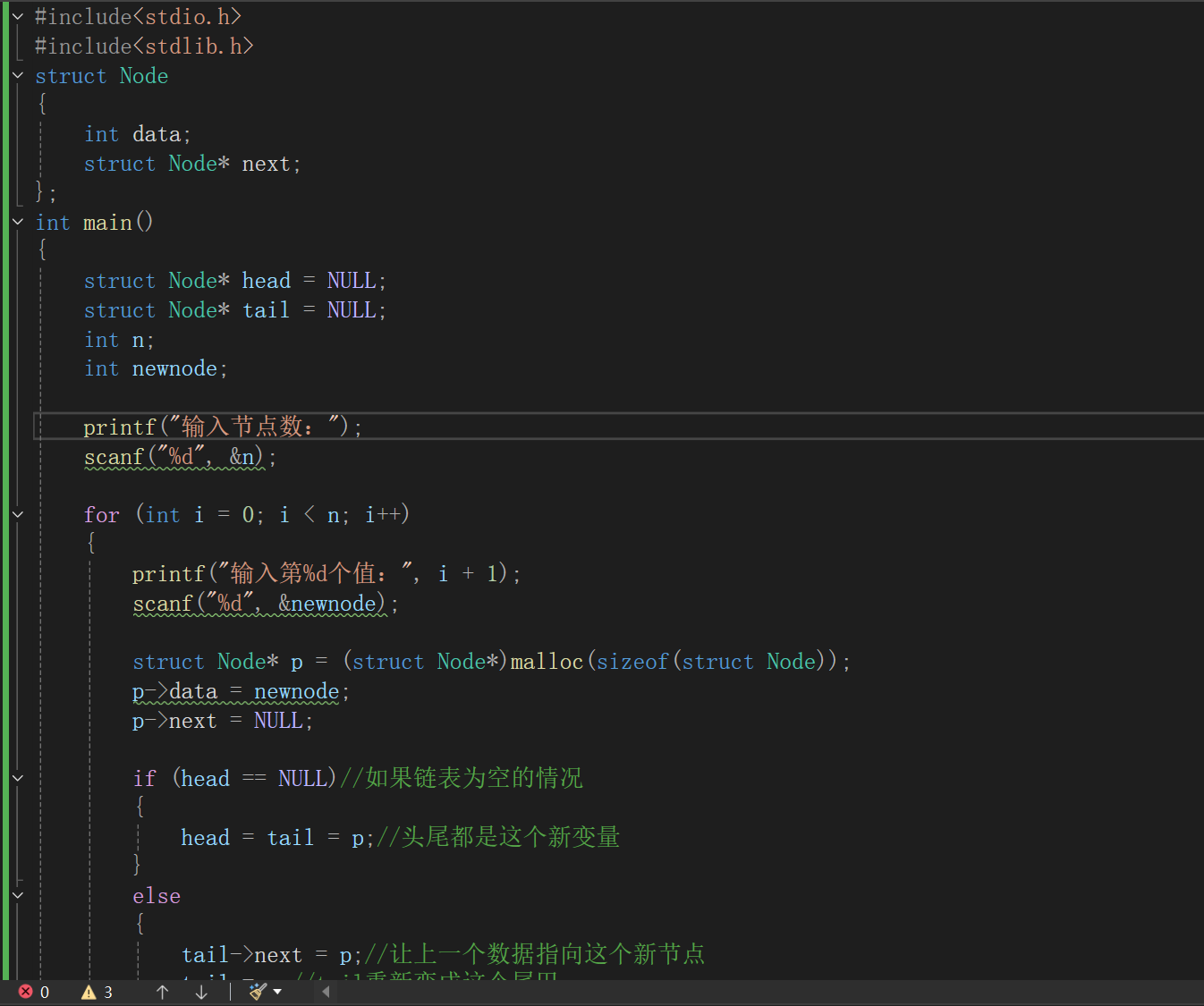Viewport: 1204px width, 1006px height.
Task: Click the '#include<stdio.h>' line
Action: click(x=138, y=17)
